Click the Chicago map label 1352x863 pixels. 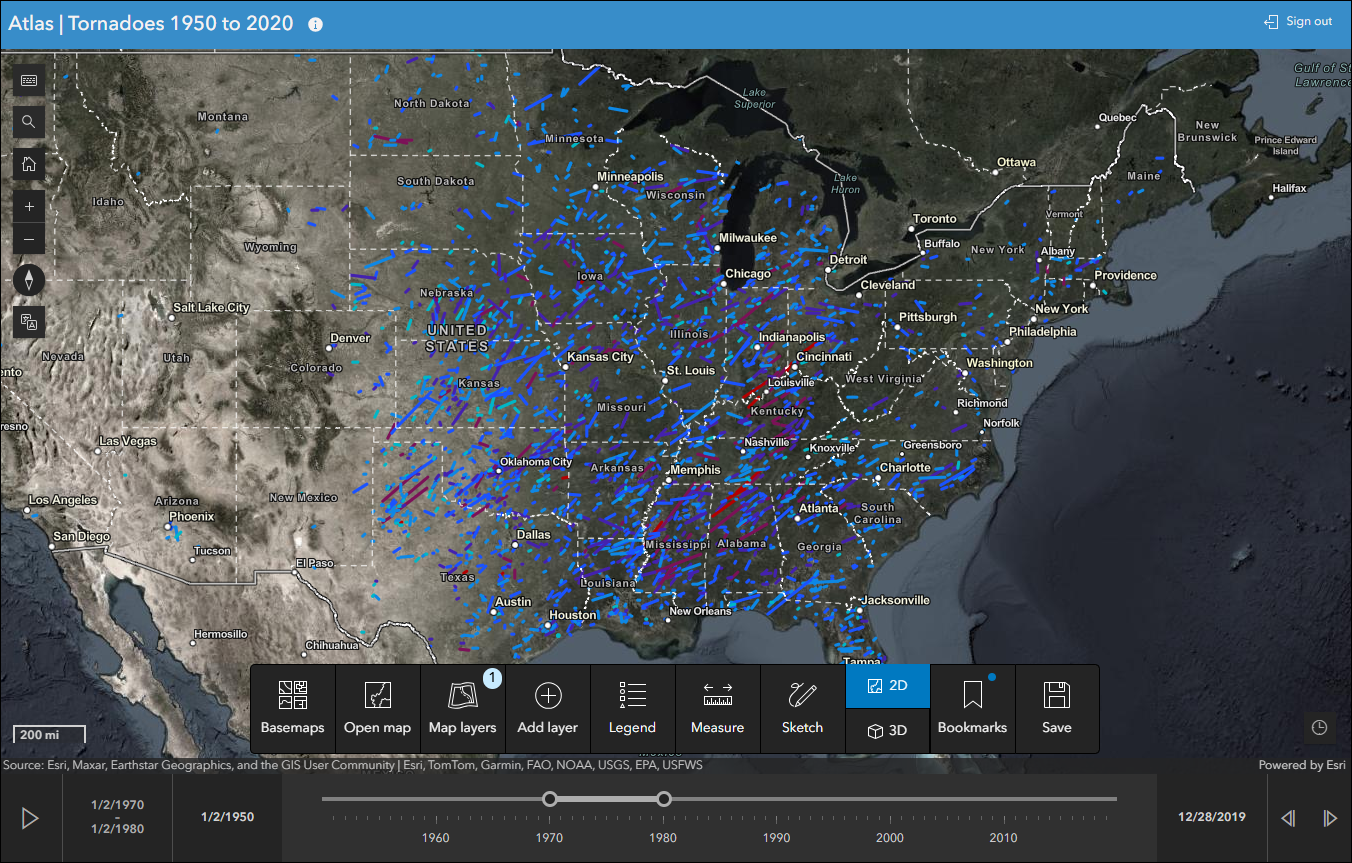coord(748,273)
